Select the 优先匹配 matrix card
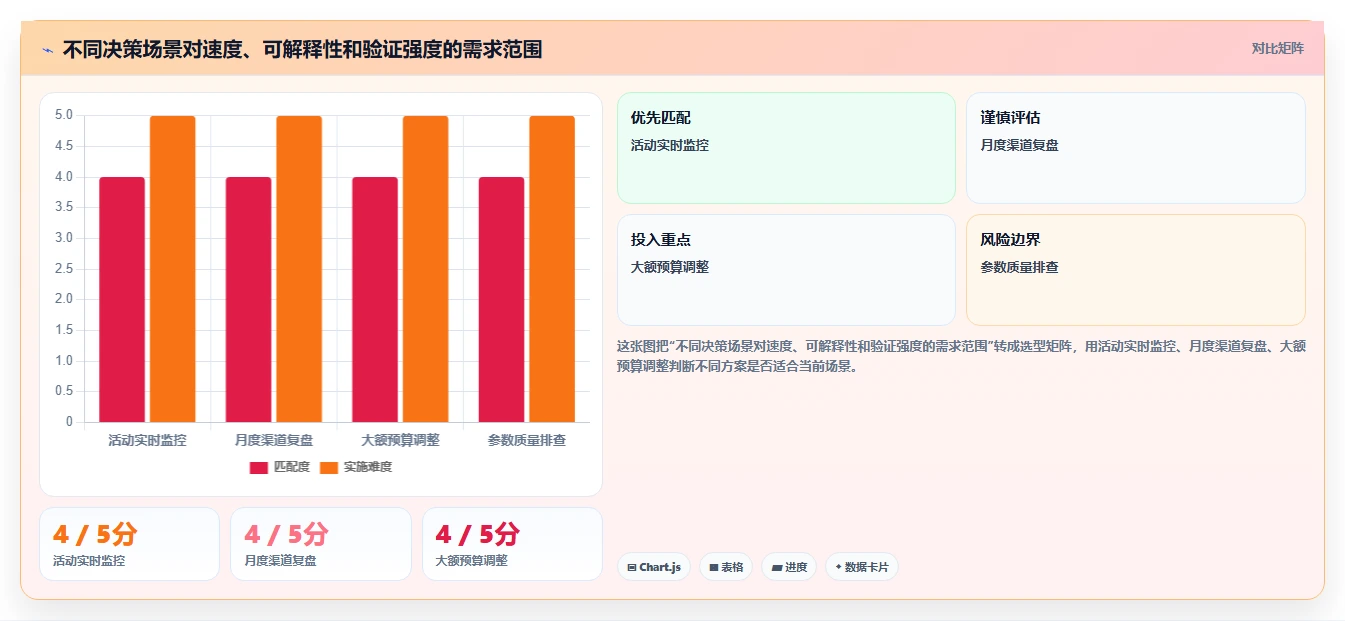The height and width of the screenshot is (621, 1345). click(x=786, y=148)
